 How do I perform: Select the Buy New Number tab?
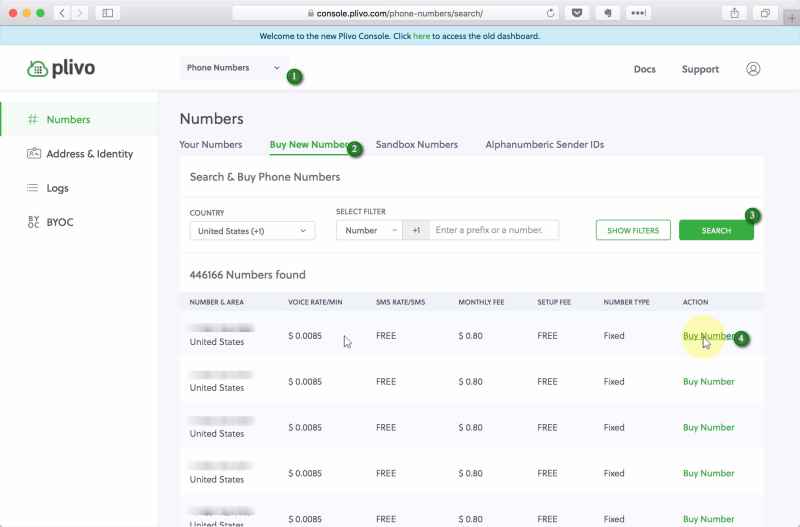click(310, 145)
